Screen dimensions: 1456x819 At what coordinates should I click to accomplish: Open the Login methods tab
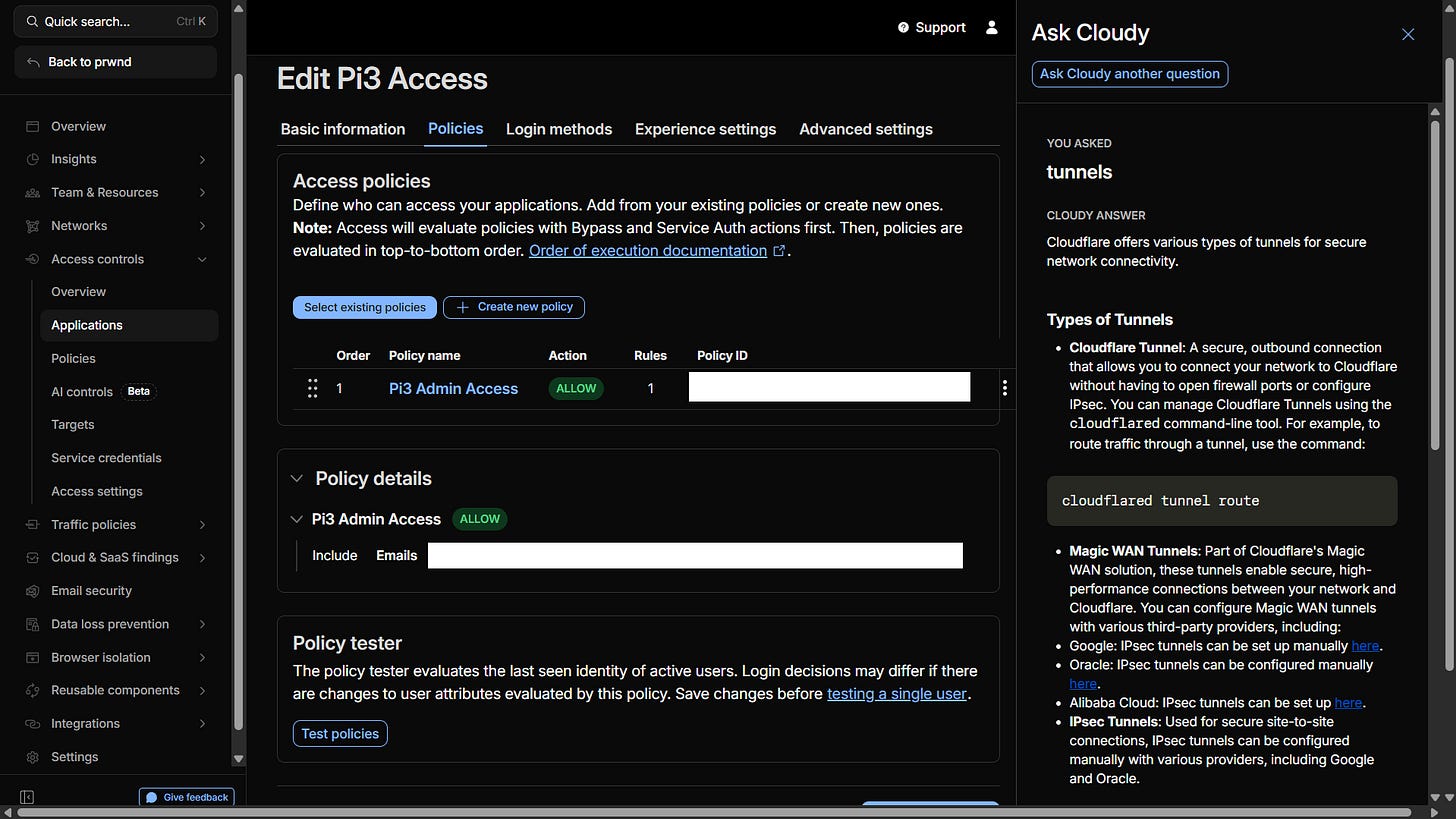pyautogui.click(x=559, y=129)
